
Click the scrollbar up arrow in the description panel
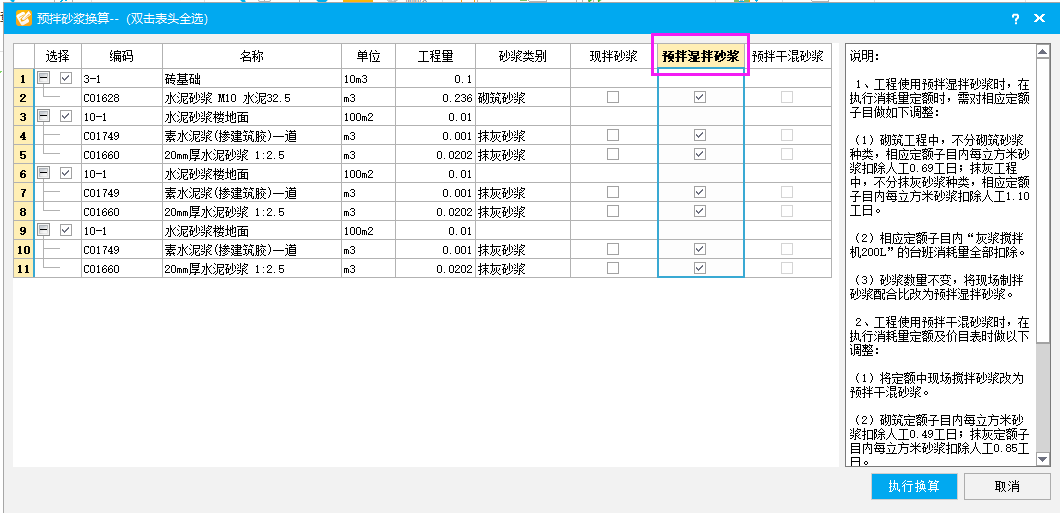pyautogui.click(x=1042, y=52)
